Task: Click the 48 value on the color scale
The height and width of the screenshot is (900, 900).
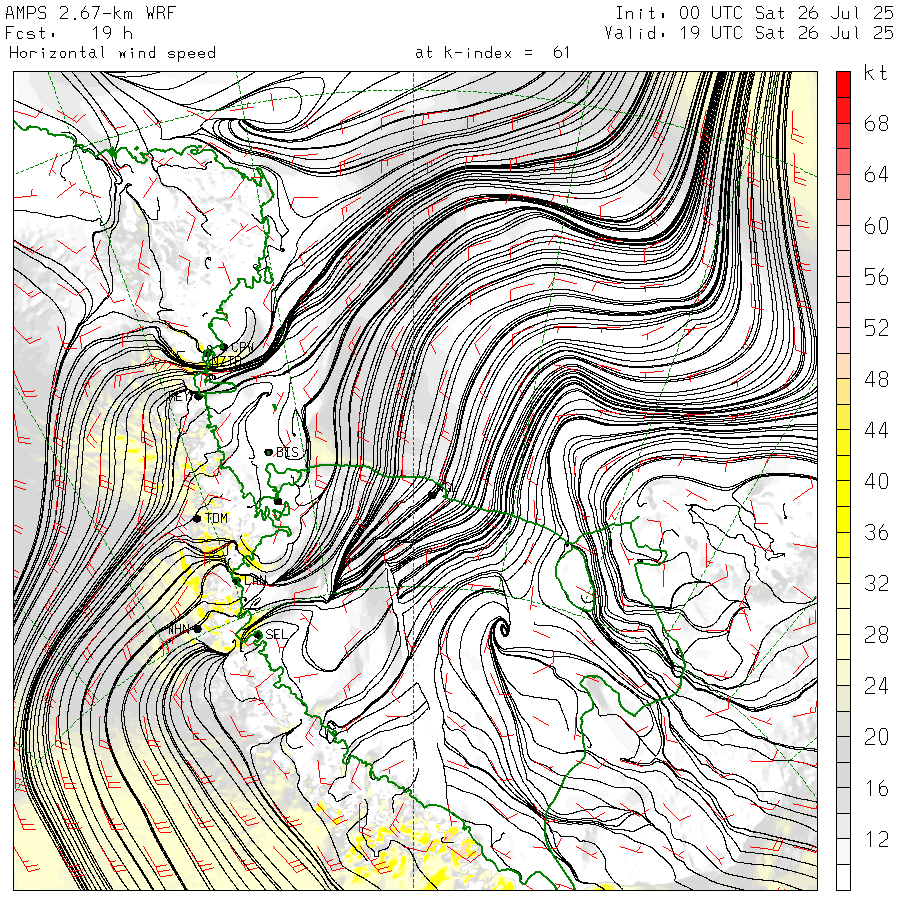Action: point(876,379)
